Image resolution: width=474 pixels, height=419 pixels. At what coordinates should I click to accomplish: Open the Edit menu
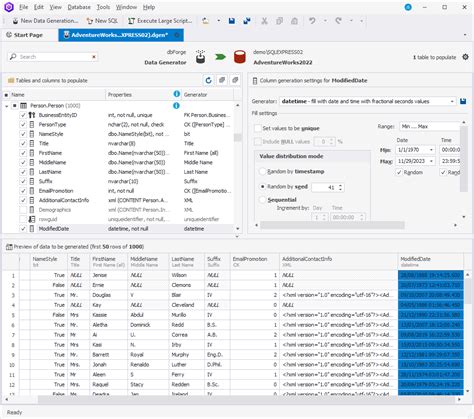pyautogui.click(x=39, y=7)
